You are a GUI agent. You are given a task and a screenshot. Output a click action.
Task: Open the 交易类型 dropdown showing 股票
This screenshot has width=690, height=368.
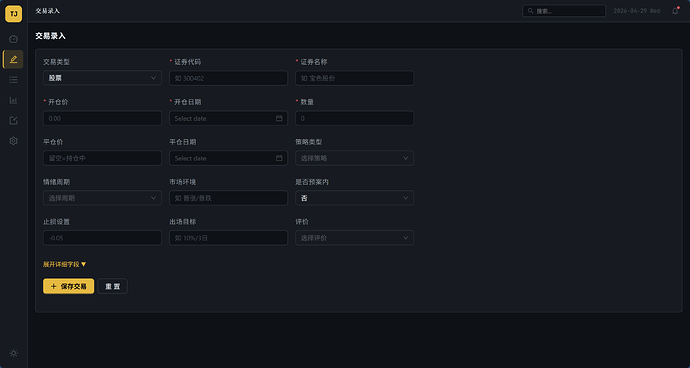point(102,78)
